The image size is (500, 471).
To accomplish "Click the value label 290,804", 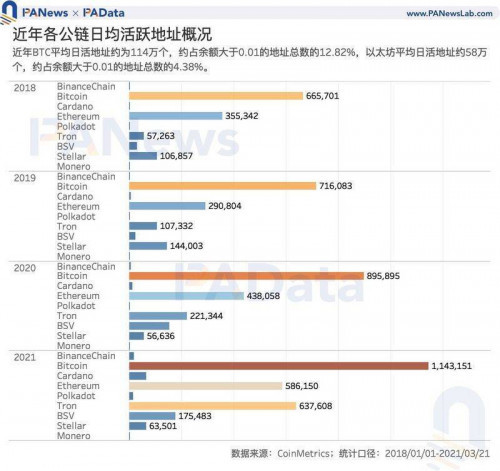I will [x=225, y=206].
